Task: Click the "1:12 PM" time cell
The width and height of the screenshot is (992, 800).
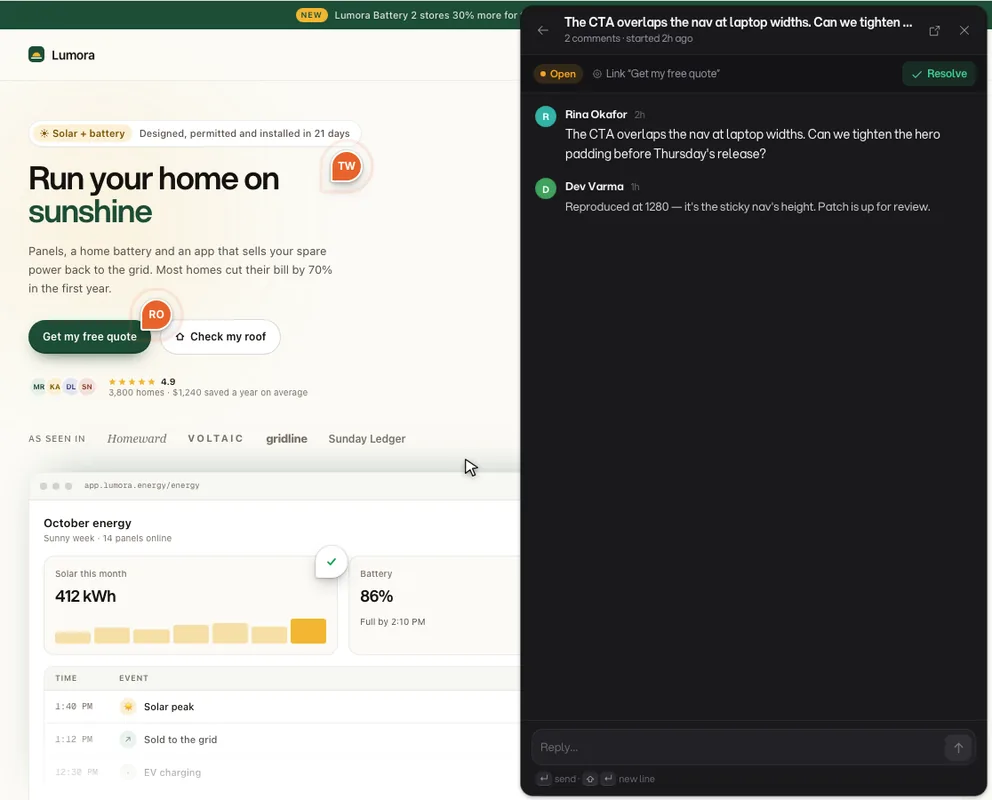Action: 74,739
